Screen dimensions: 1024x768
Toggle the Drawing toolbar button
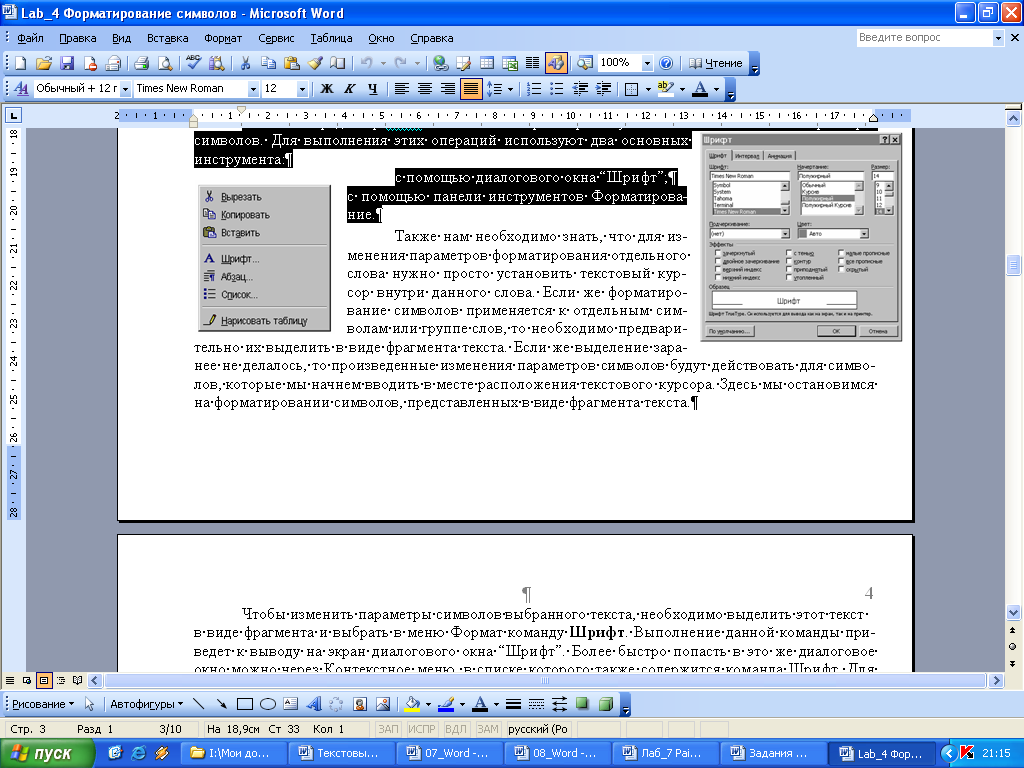(556, 63)
